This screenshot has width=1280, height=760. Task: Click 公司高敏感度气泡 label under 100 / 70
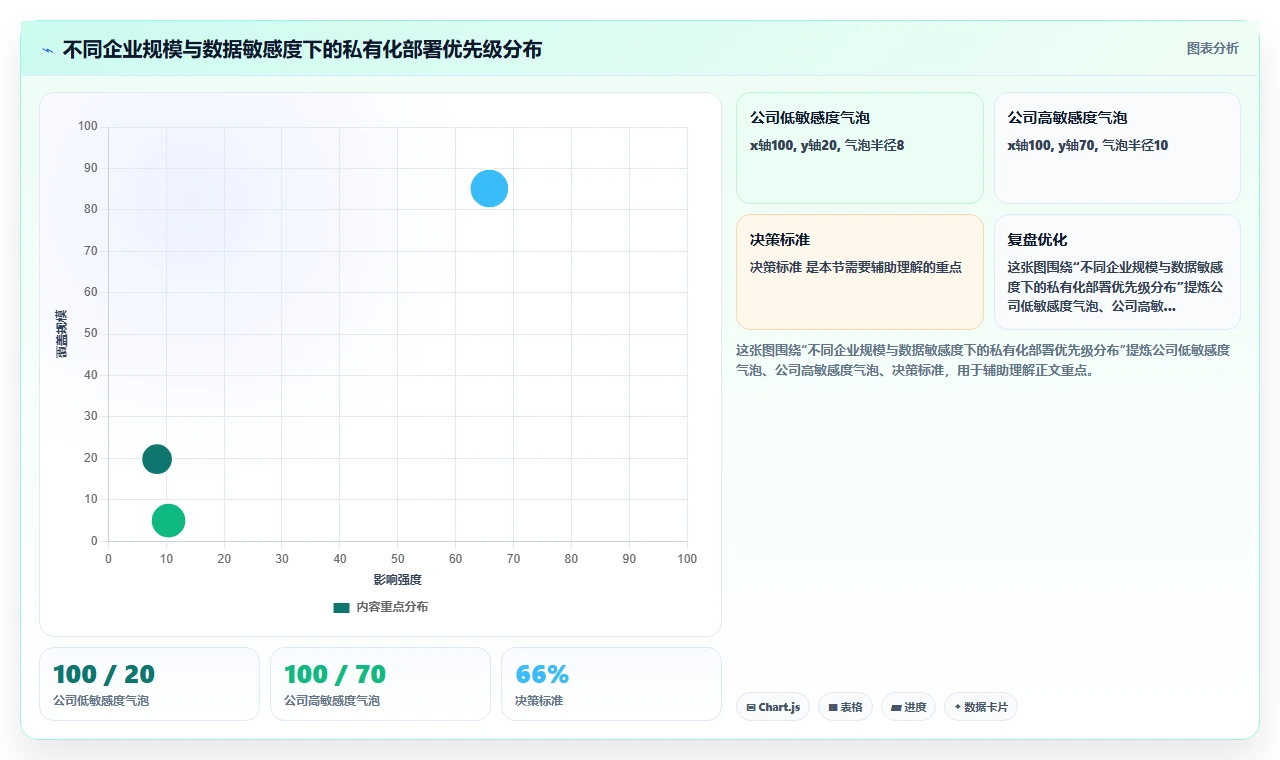(x=332, y=701)
